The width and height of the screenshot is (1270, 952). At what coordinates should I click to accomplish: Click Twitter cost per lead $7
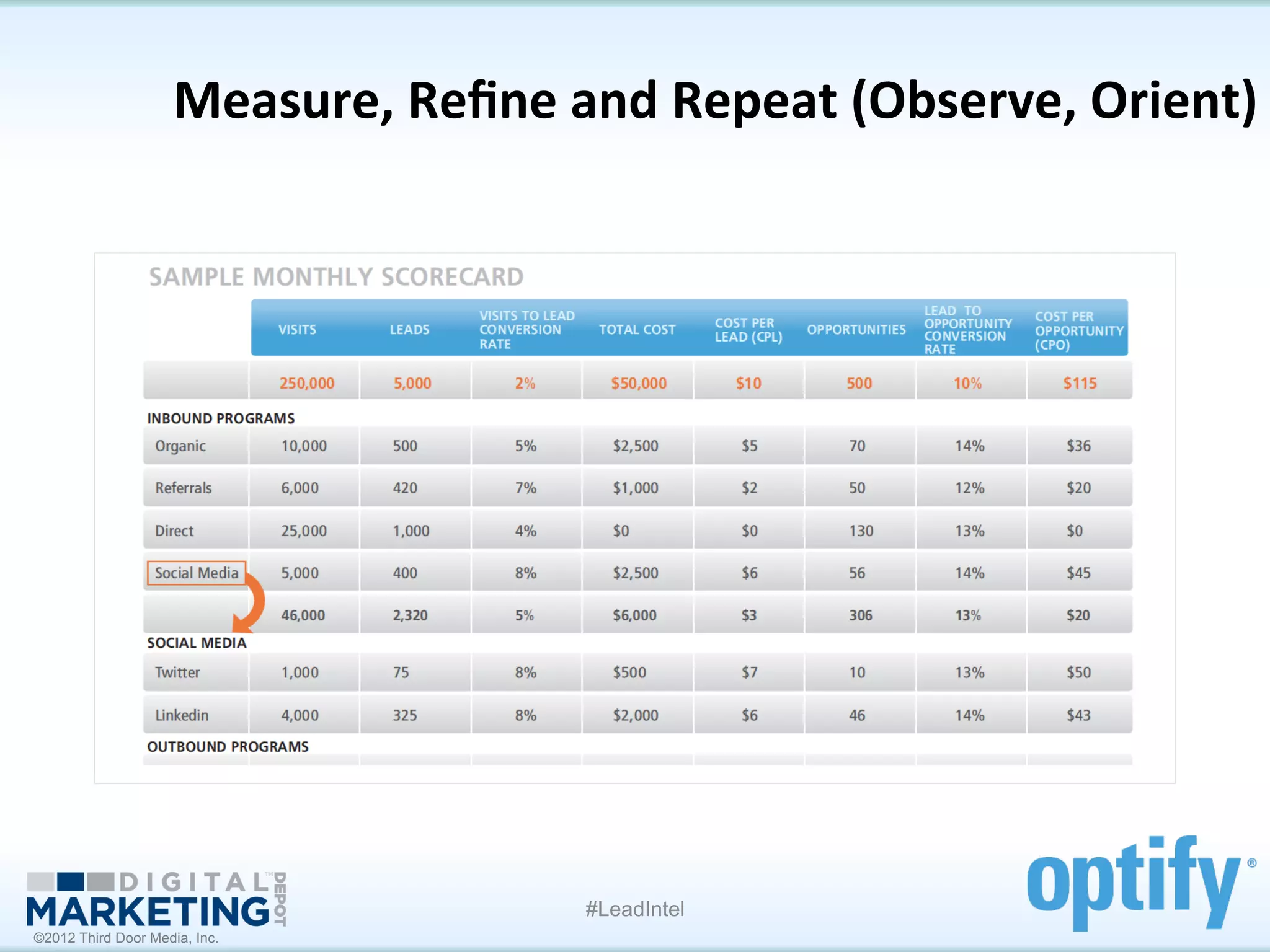click(x=749, y=672)
